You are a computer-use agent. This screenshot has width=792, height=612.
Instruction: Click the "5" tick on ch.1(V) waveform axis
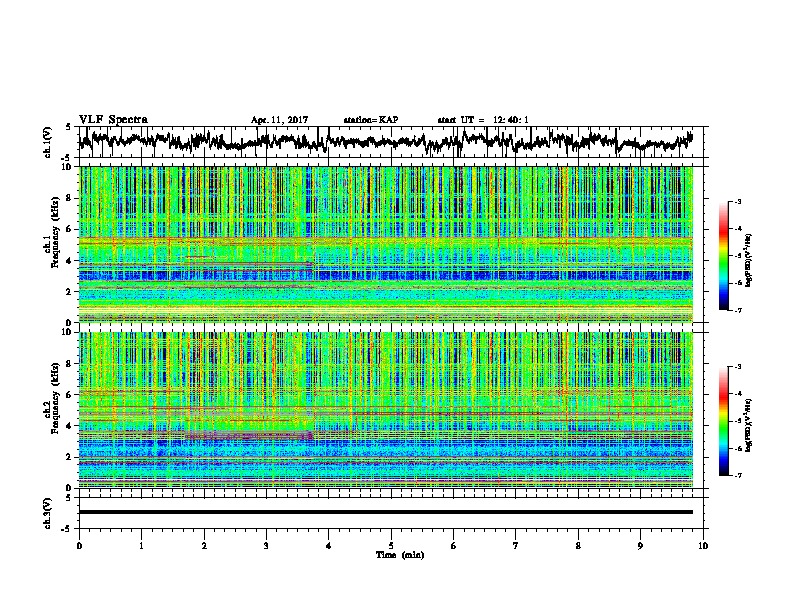[x=68, y=127]
